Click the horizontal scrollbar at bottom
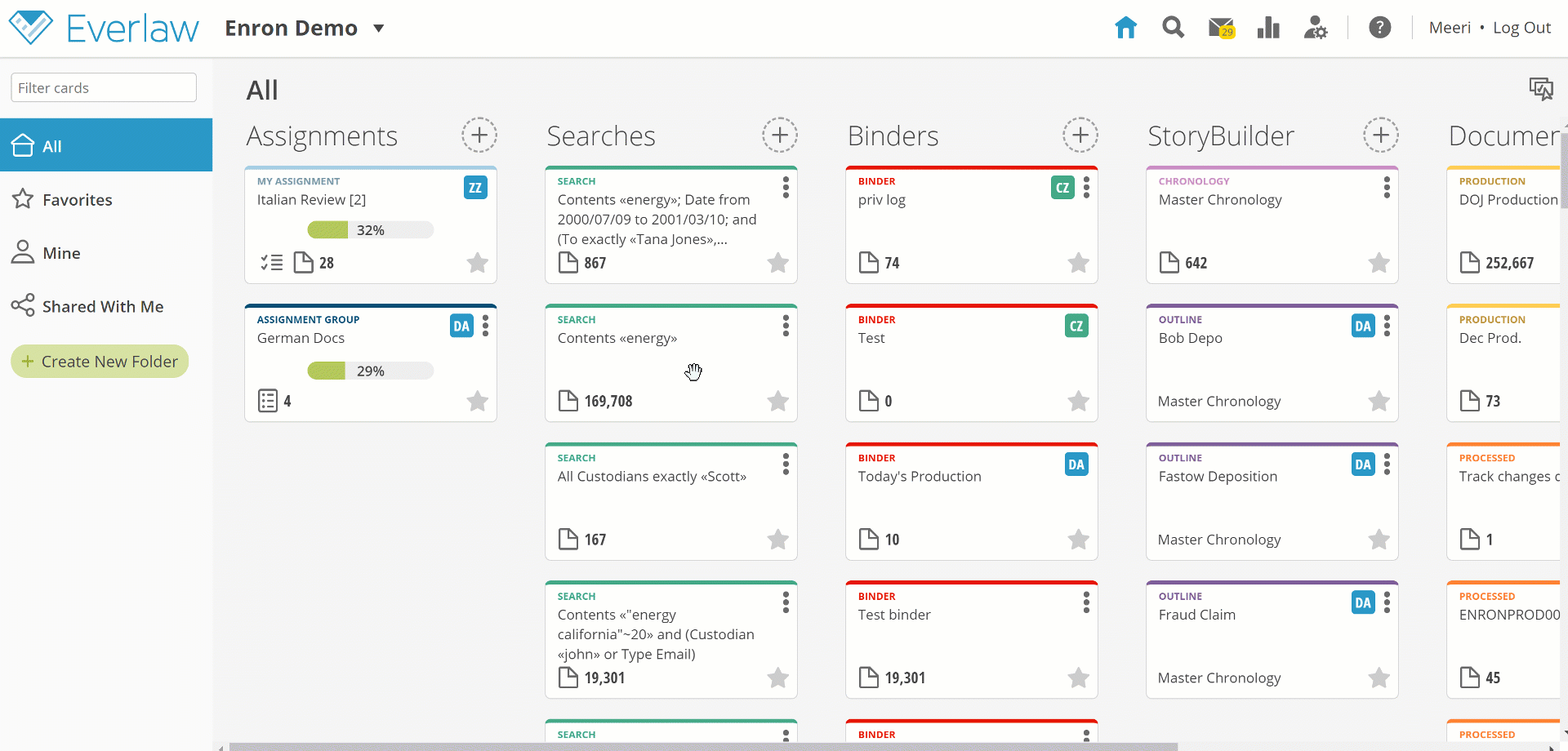 [x=703, y=746]
